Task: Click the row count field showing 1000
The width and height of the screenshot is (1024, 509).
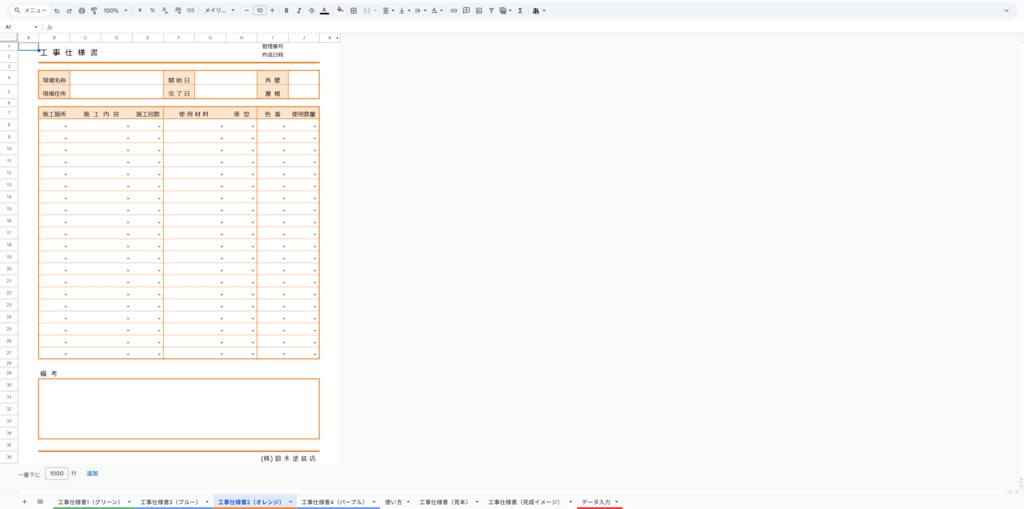Action: click(x=57, y=473)
